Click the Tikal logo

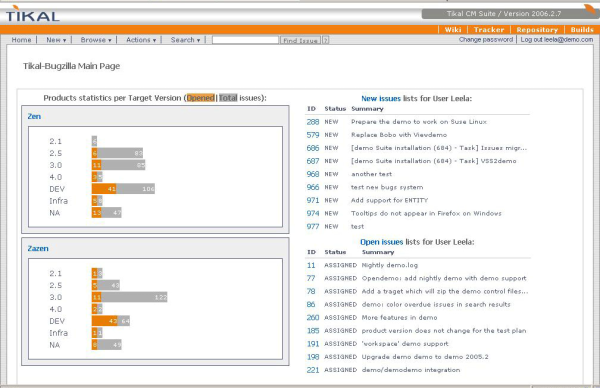pos(33,14)
